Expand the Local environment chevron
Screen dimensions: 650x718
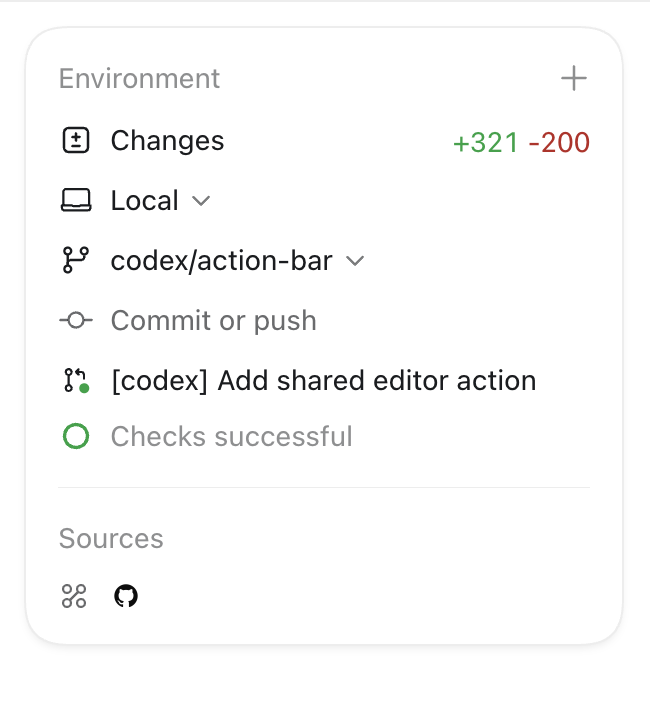[x=201, y=201]
